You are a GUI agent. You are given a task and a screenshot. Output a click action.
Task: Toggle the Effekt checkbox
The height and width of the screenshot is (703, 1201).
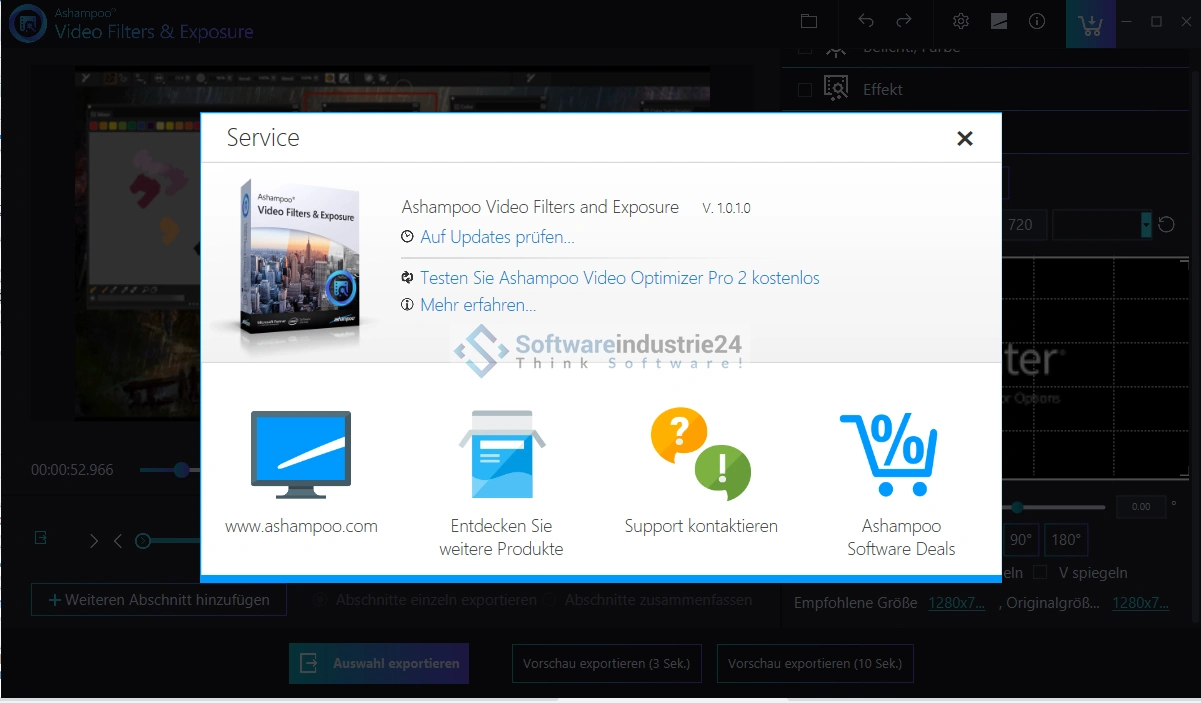point(805,90)
